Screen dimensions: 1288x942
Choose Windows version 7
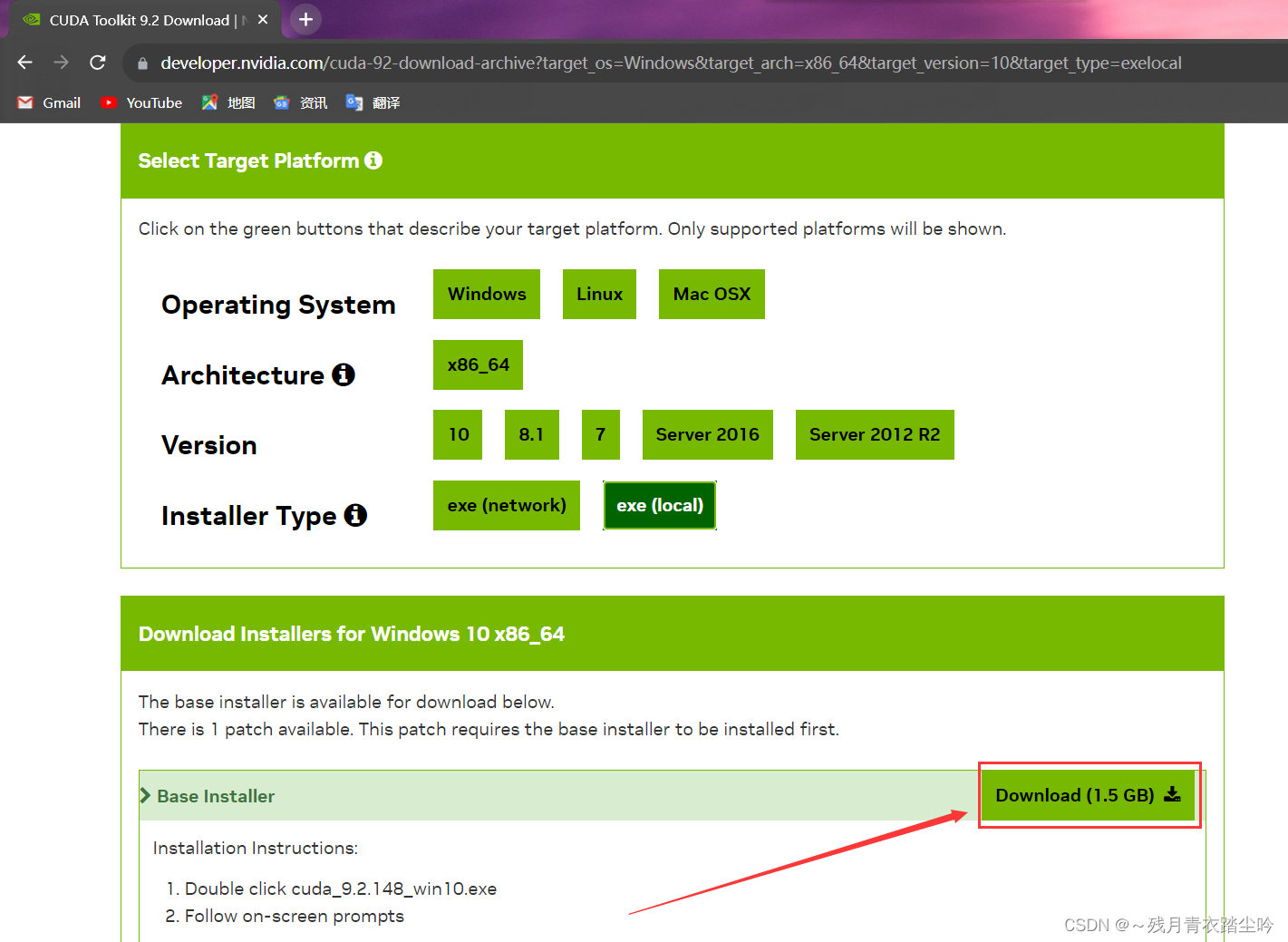click(x=601, y=434)
